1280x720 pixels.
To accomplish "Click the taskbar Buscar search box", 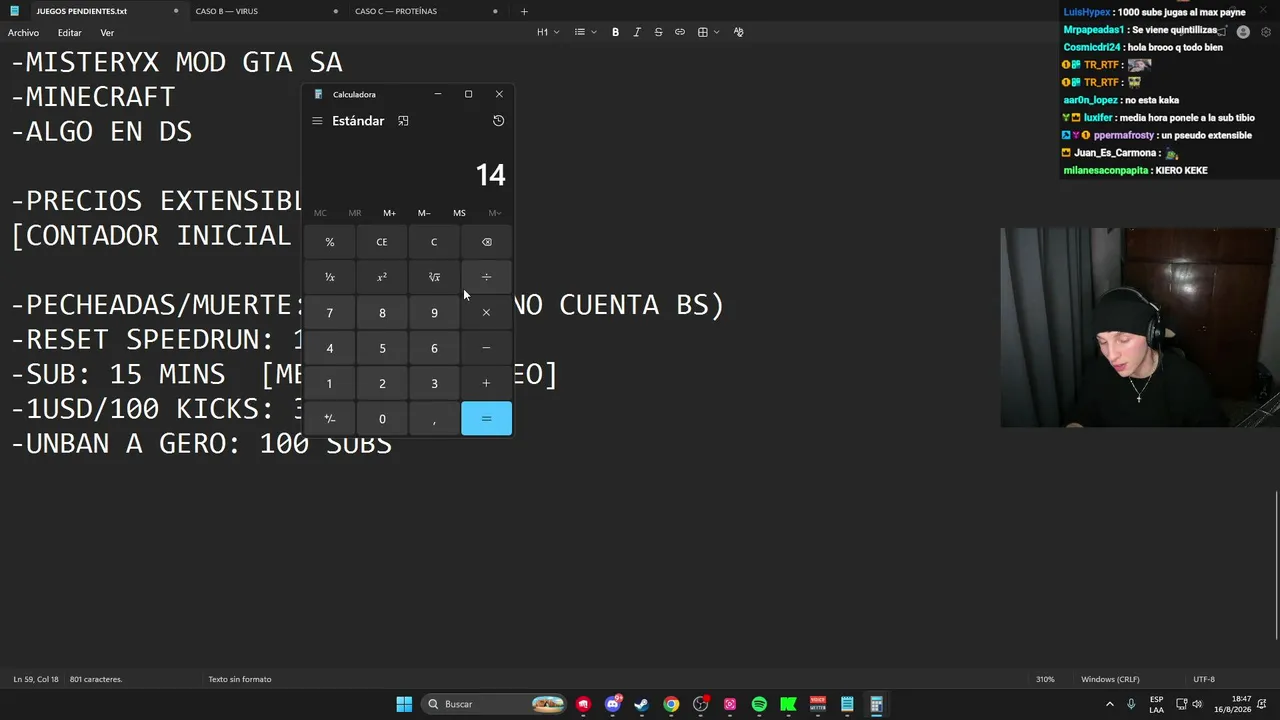I will 495,704.
